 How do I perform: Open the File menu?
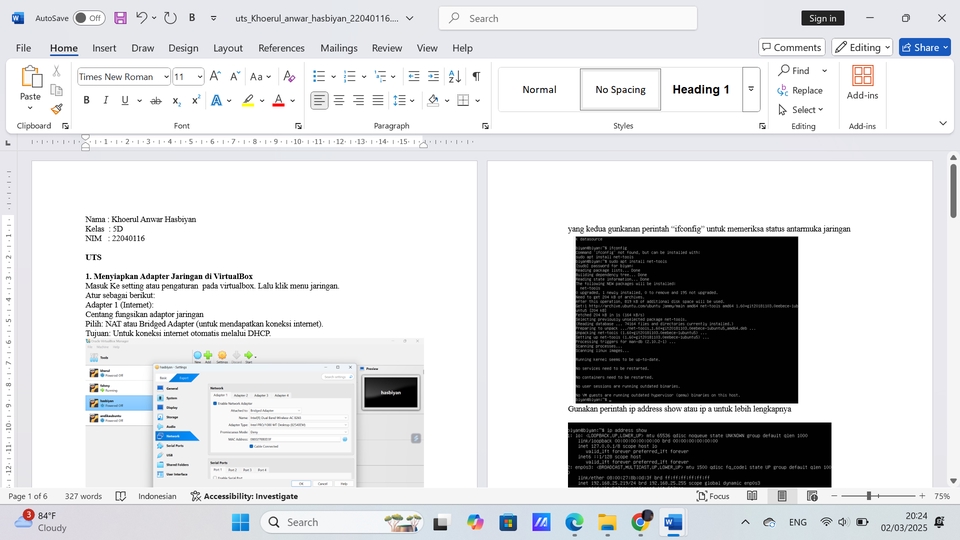[23, 48]
